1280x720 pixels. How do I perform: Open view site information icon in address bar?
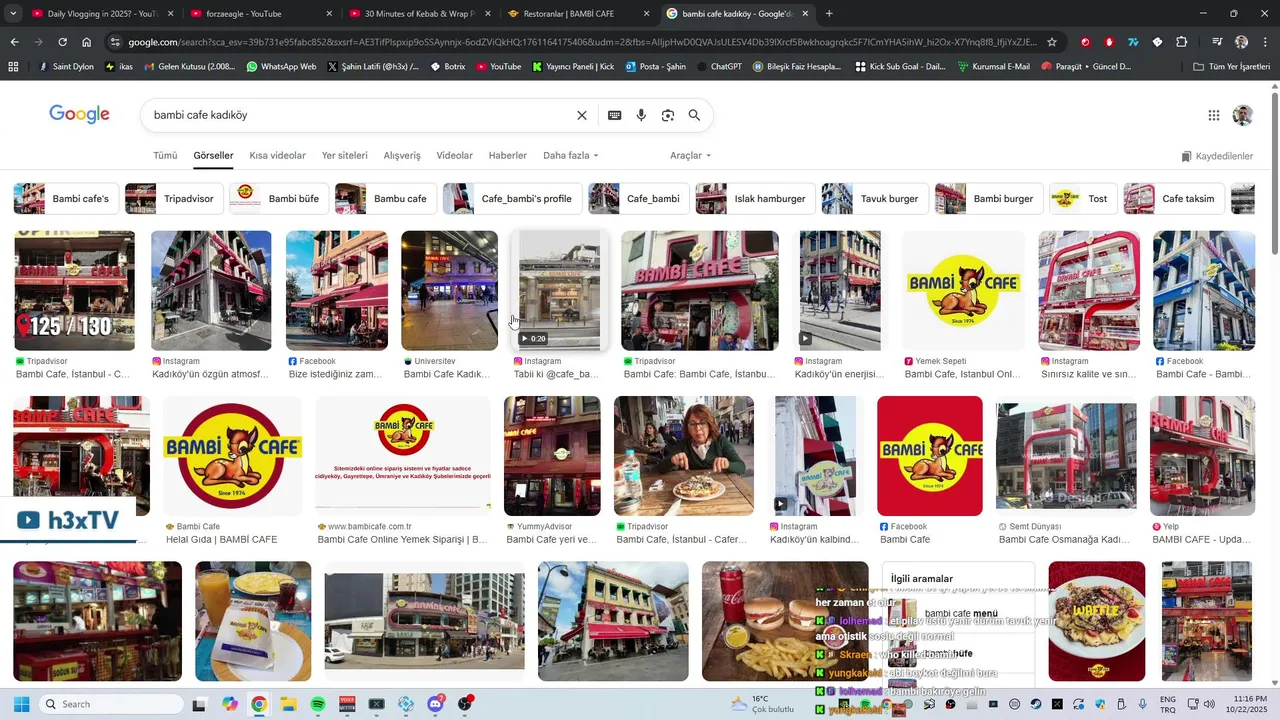pos(116,42)
